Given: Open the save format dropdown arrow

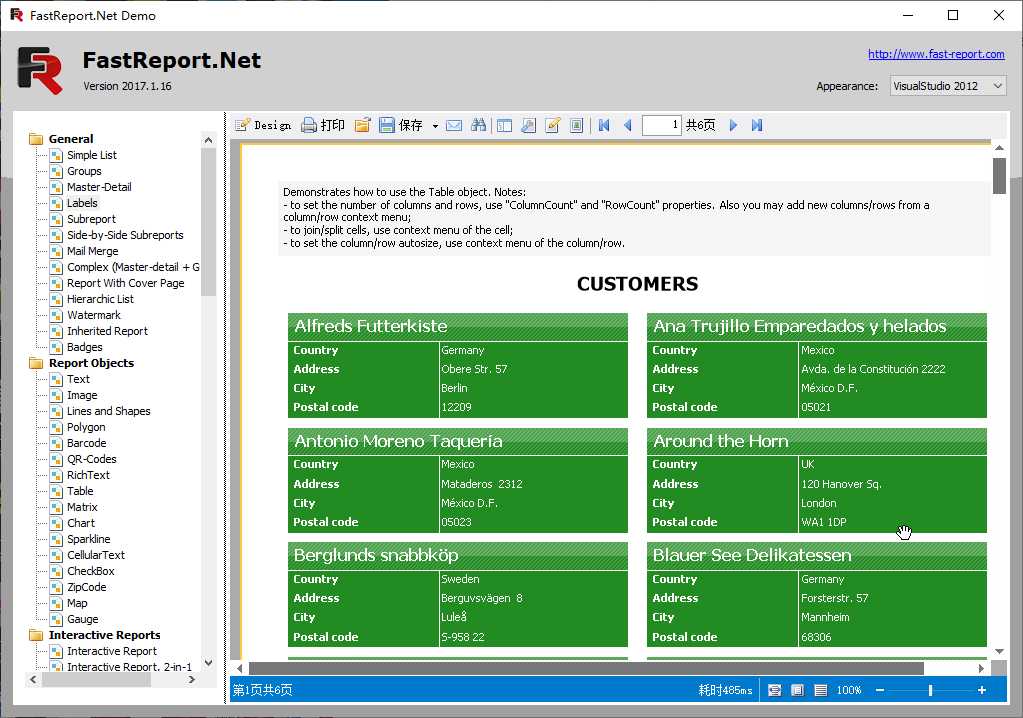Looking at the screenshot, I should click(x=435, y=126).
